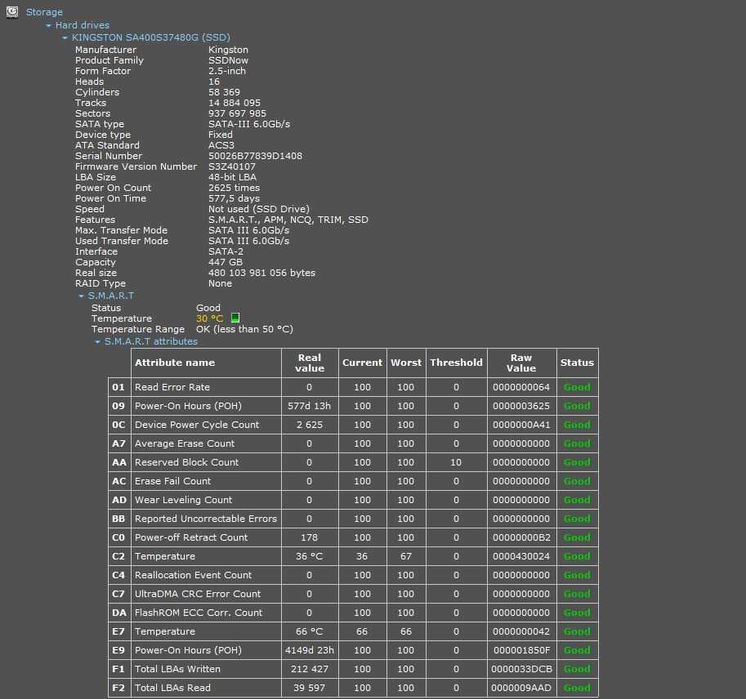Click worst value 67 cell

click(x=406, y=556)
